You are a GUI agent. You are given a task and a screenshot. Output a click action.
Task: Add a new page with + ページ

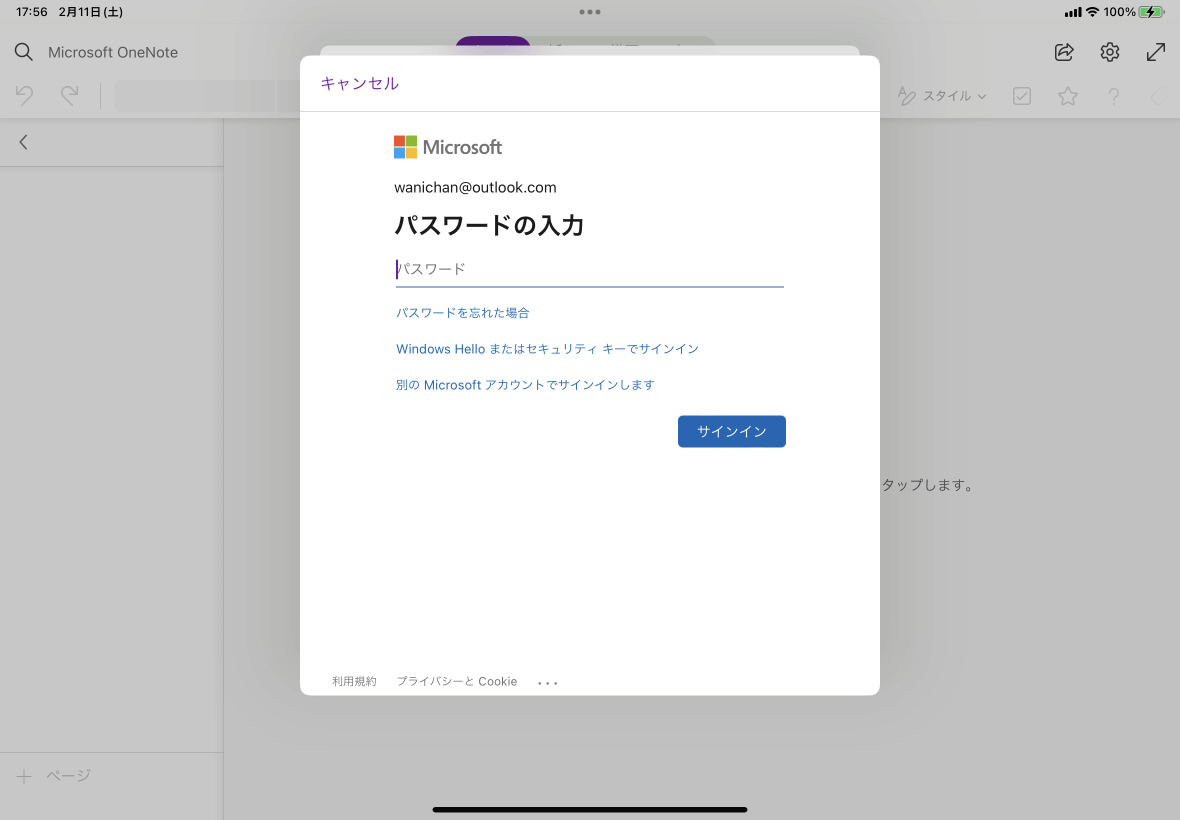(53, 776)
